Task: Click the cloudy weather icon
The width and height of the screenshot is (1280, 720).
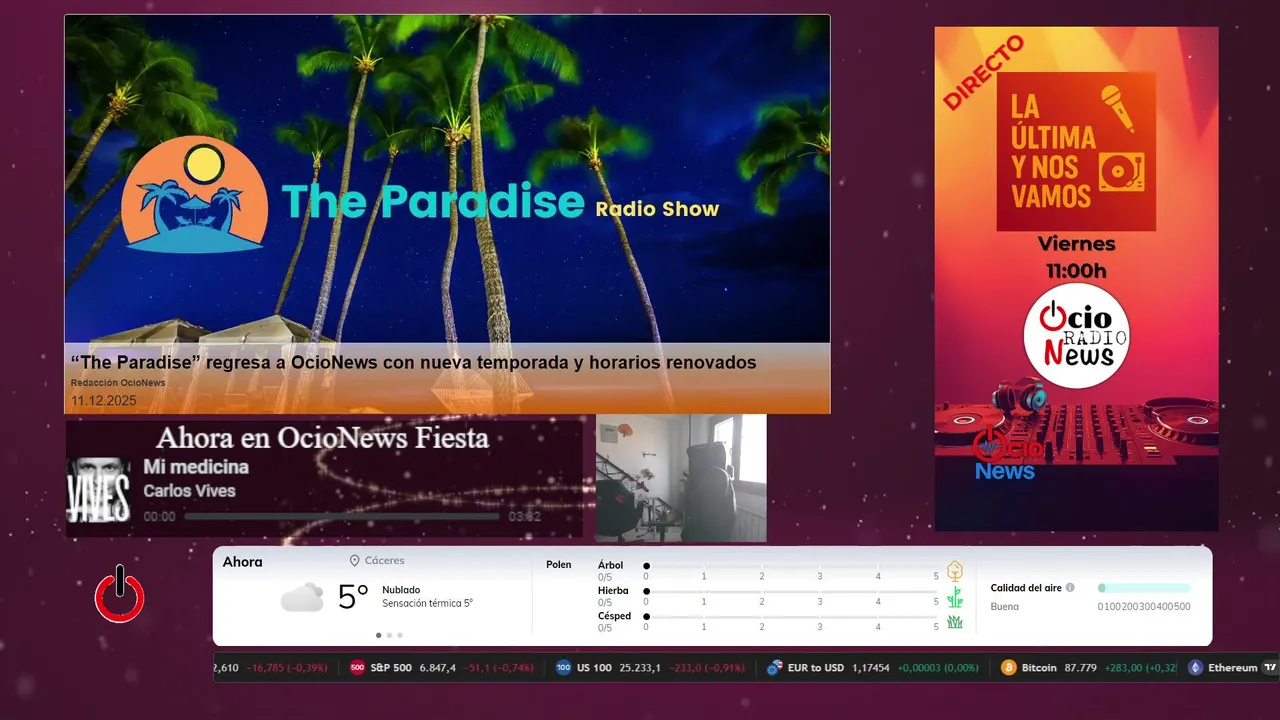Action: click(x=302, y=597)
